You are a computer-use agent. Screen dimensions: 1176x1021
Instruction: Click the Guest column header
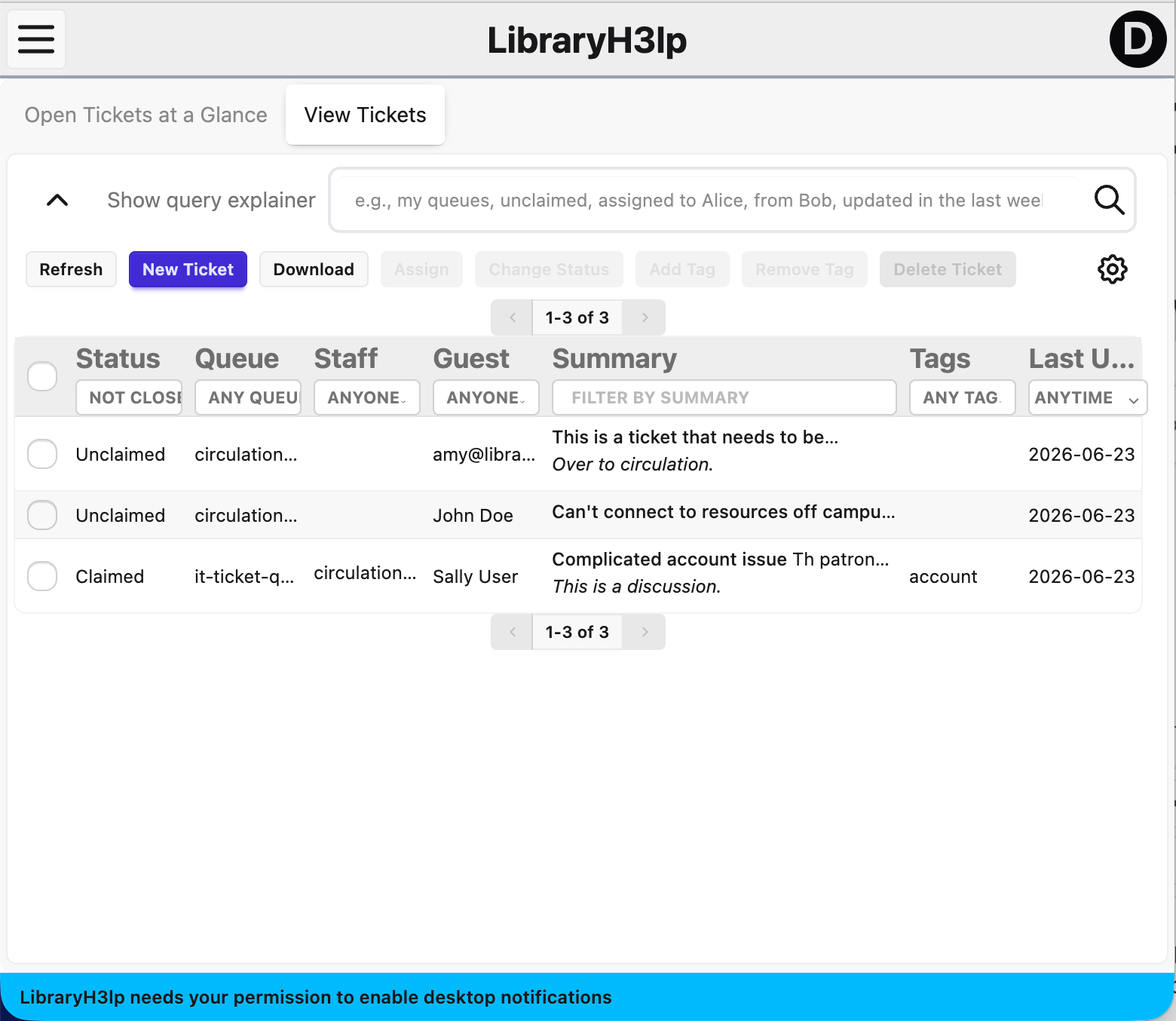(x=472, y=358)
